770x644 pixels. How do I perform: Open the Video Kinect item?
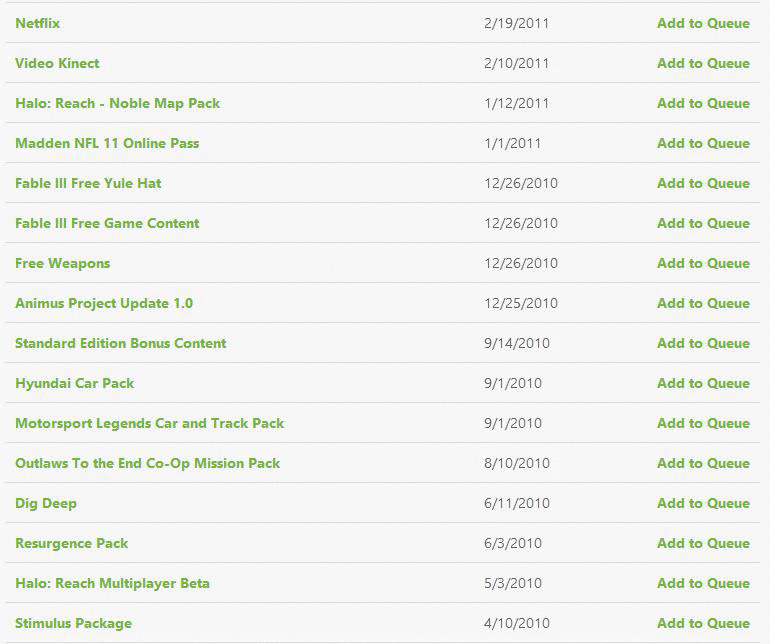(57, 63)
